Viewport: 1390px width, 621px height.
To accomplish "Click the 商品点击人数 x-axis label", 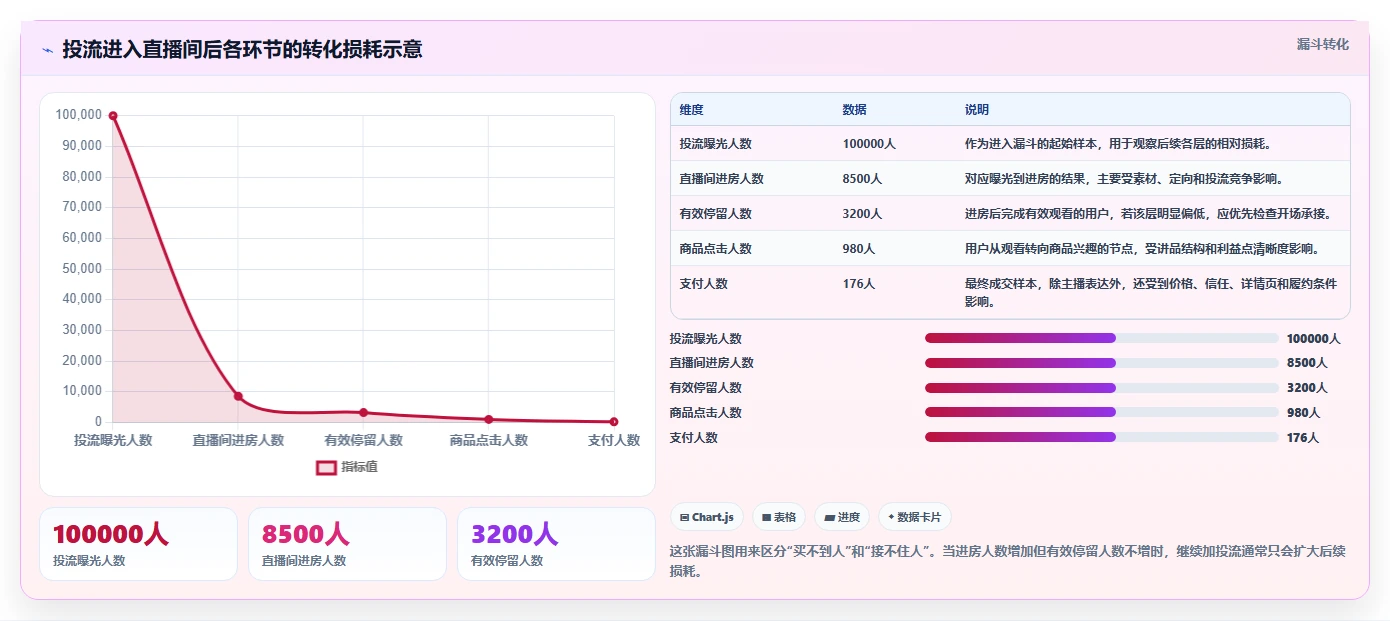I will [489, 440].
